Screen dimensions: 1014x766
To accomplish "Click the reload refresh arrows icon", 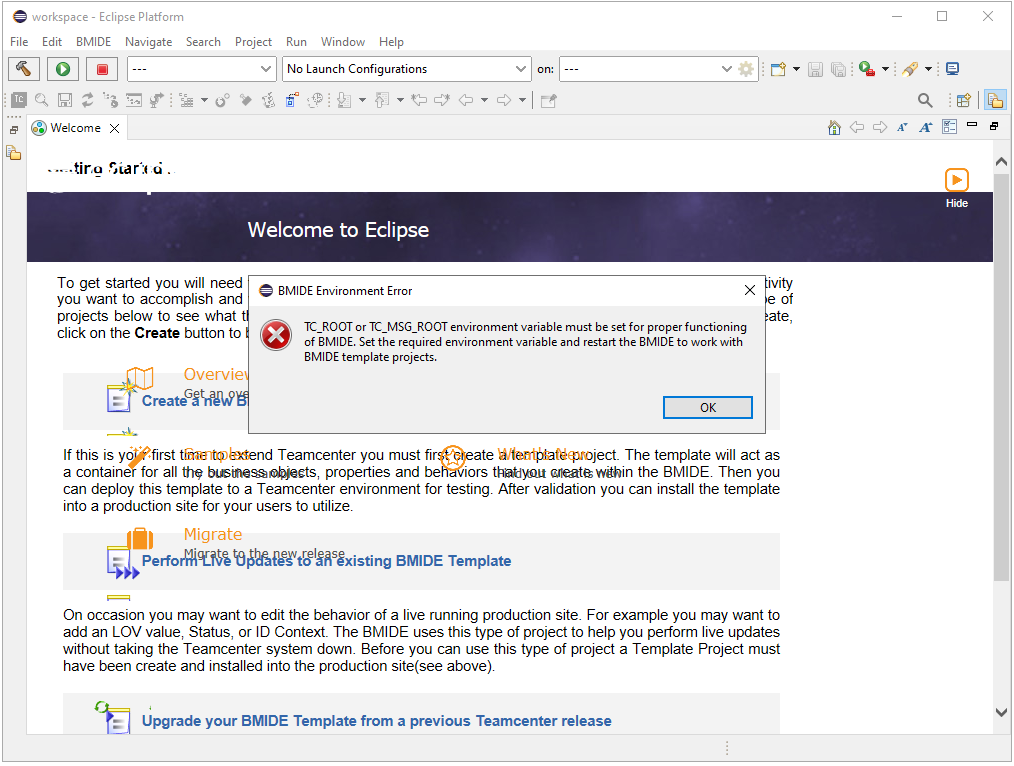I will click(x=87, y=100).
